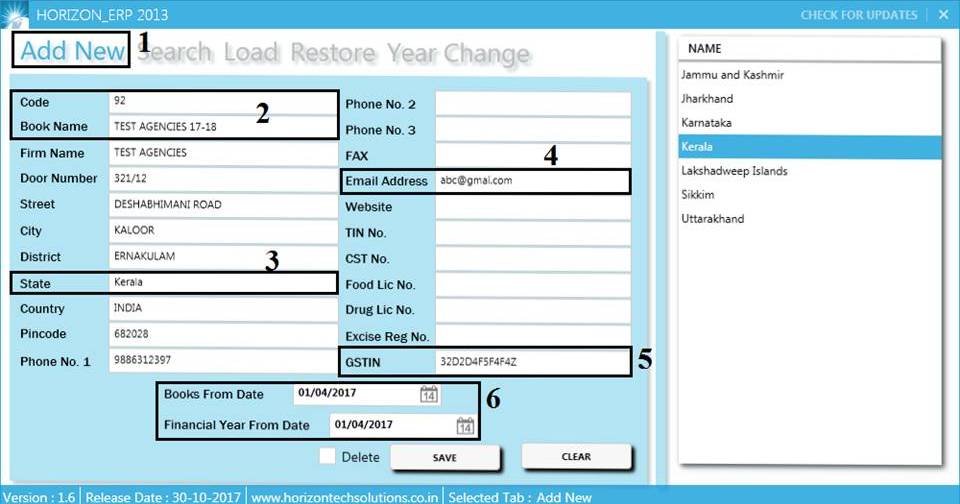Select Sikkim in the name list
Image resolution: width=960 pixels, height=504 pixels.
(809, 195)
